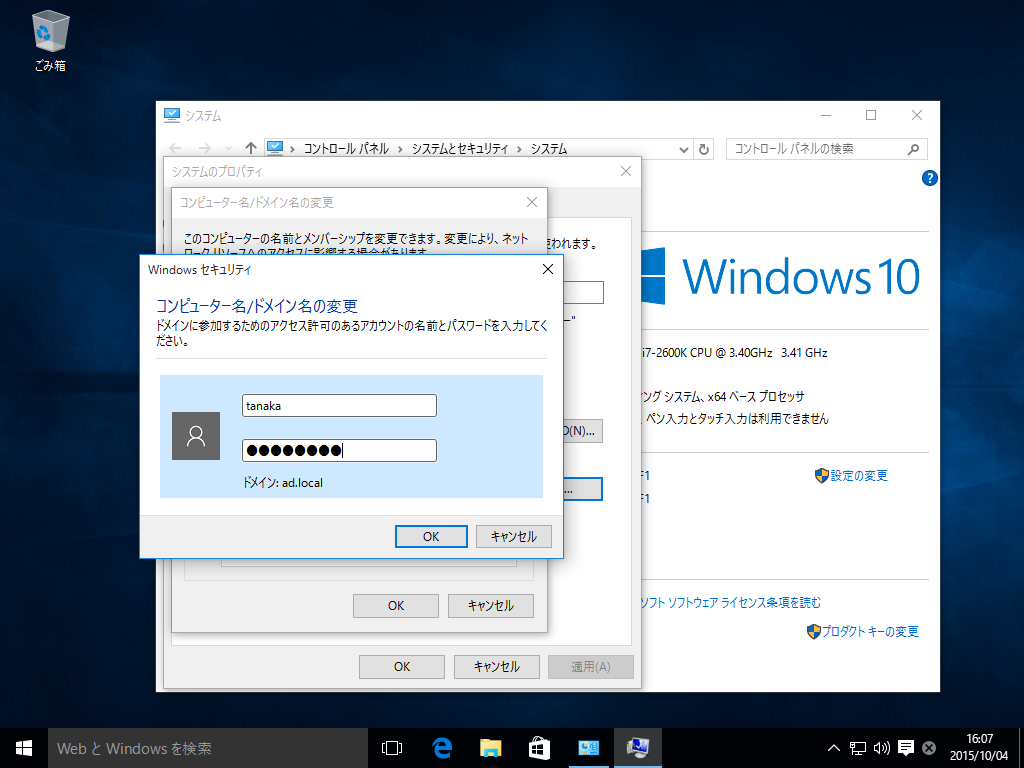Screen dimensions: 1024x768
Task: Click the user avatar picture in credential dialog
Action: click(196, 436)
